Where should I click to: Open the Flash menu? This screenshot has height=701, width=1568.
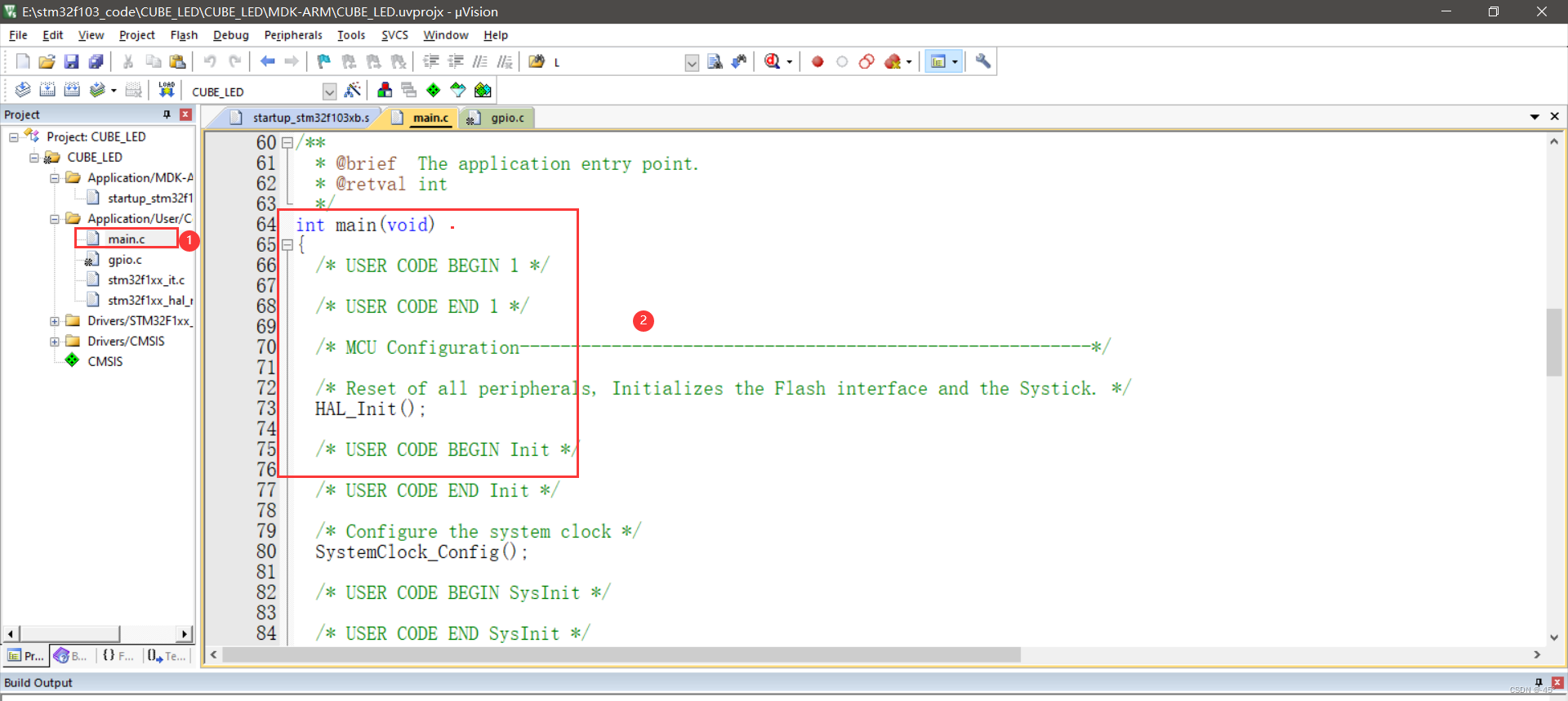click(x=184, y=35)
